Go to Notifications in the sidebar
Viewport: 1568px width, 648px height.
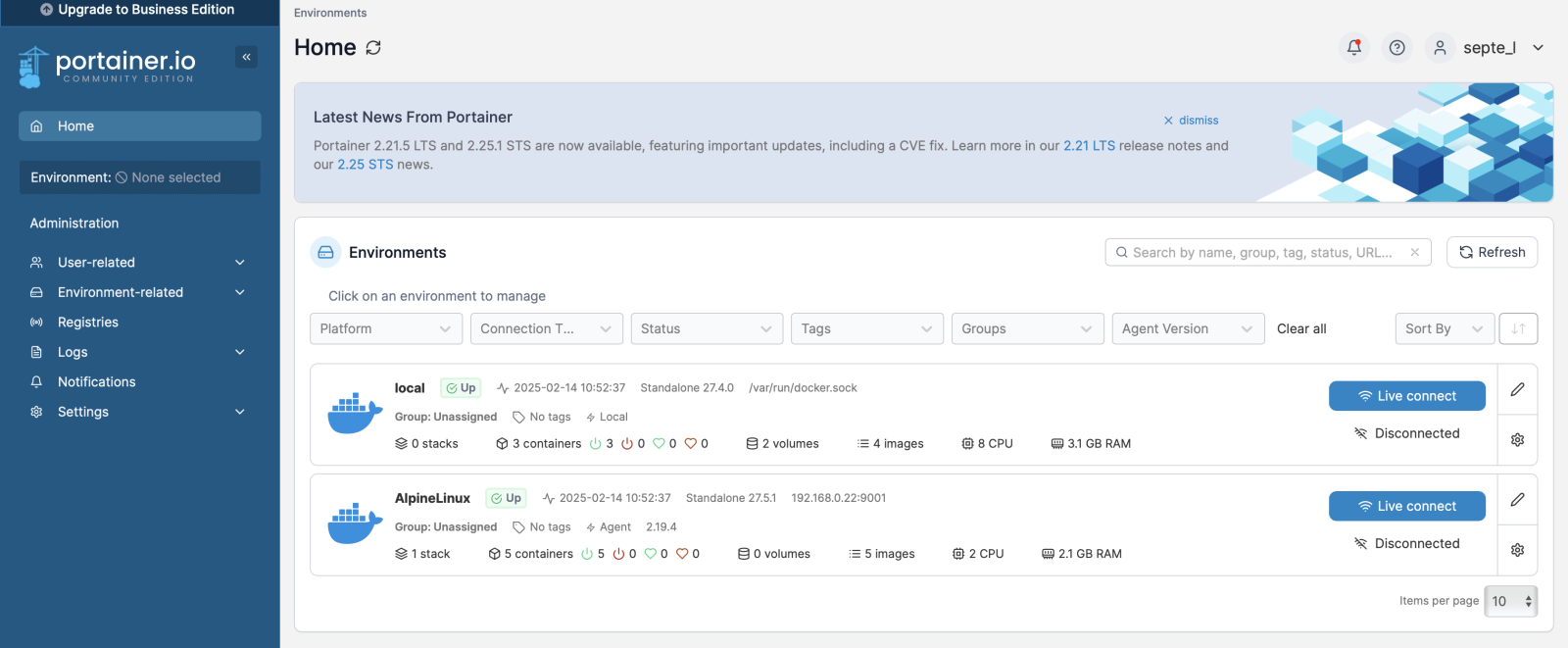coord(96,382)
